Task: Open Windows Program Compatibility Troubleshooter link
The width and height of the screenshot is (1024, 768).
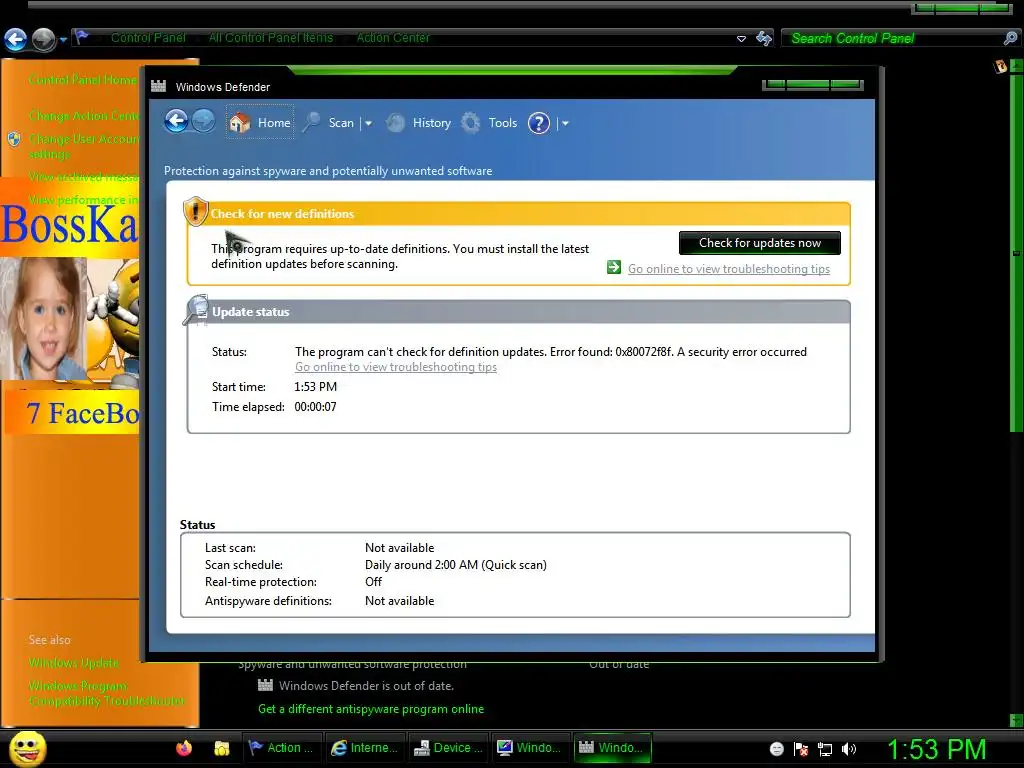Action: coord(106,693)
